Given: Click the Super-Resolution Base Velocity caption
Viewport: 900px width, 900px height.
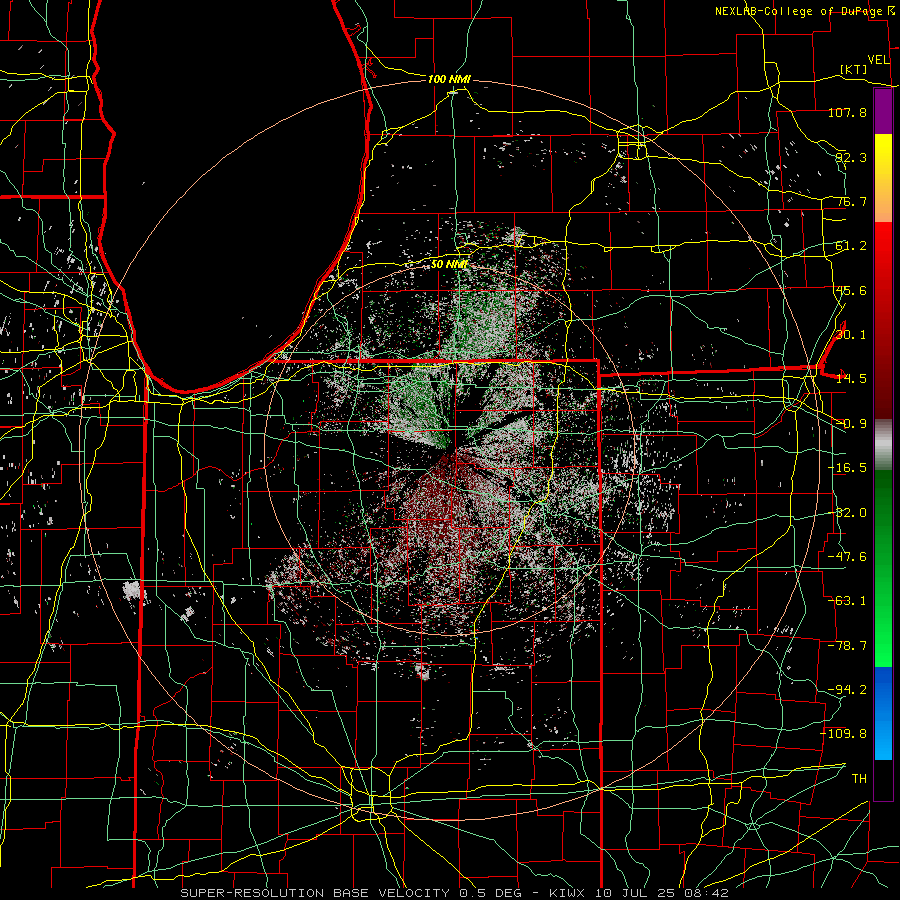Looking at the screenshot, I should 455,893.
